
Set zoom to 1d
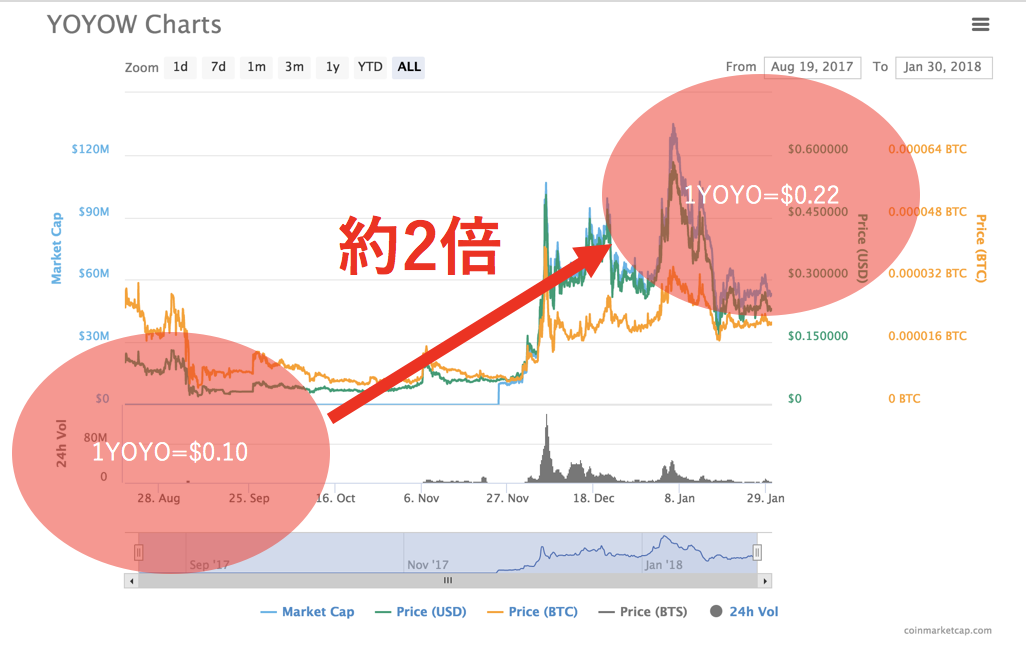click(x=181, y=67)
